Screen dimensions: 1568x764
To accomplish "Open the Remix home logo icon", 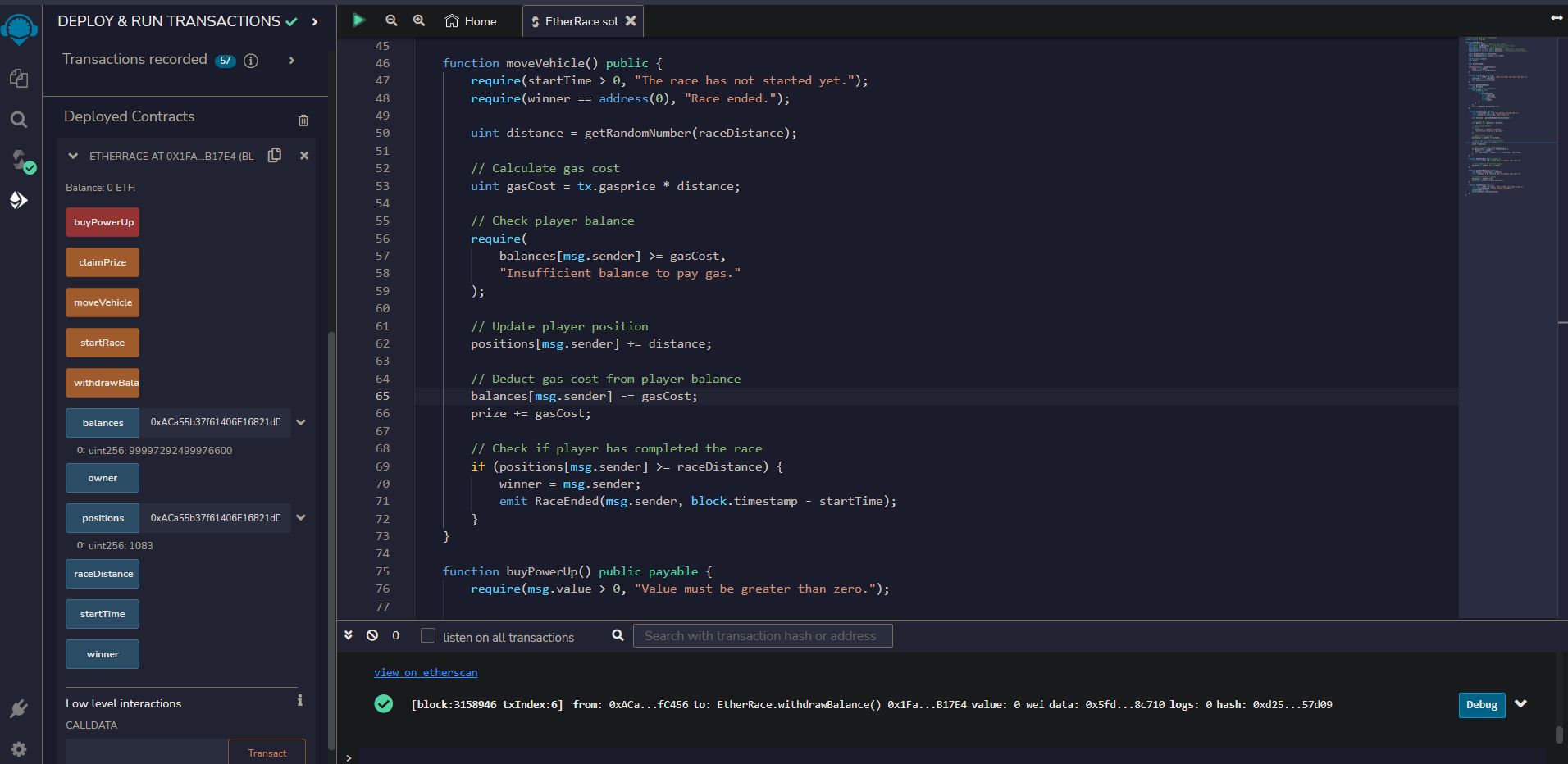I will pos(19,30).
